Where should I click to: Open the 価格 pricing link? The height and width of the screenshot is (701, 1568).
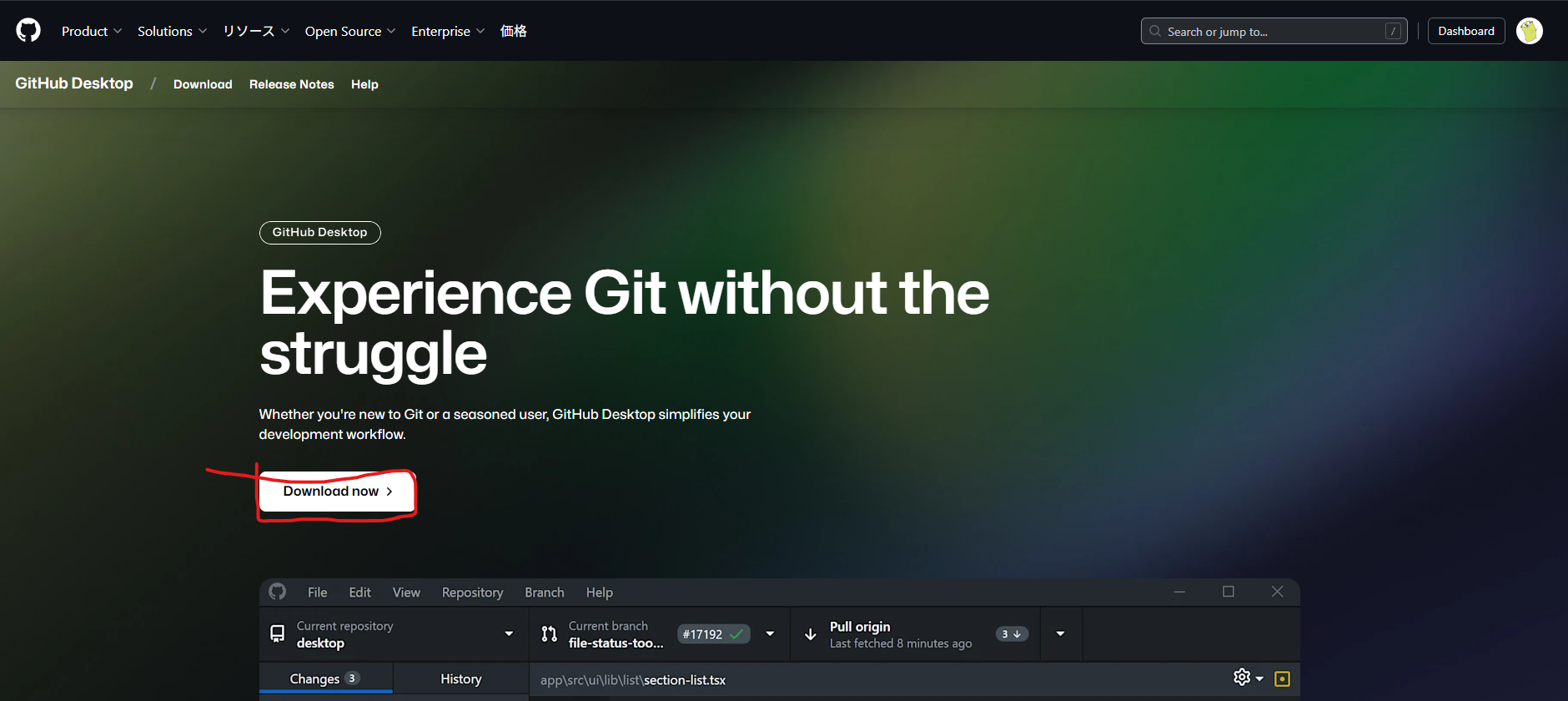(x=514, y=31)
